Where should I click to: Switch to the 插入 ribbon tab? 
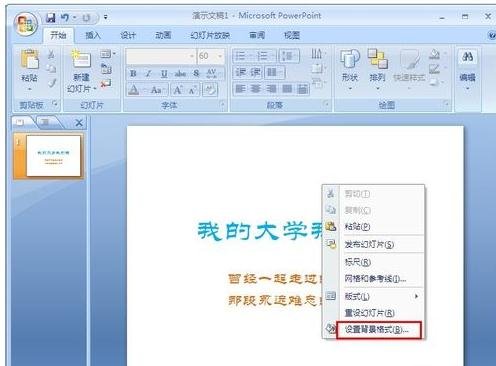(93, 35)
